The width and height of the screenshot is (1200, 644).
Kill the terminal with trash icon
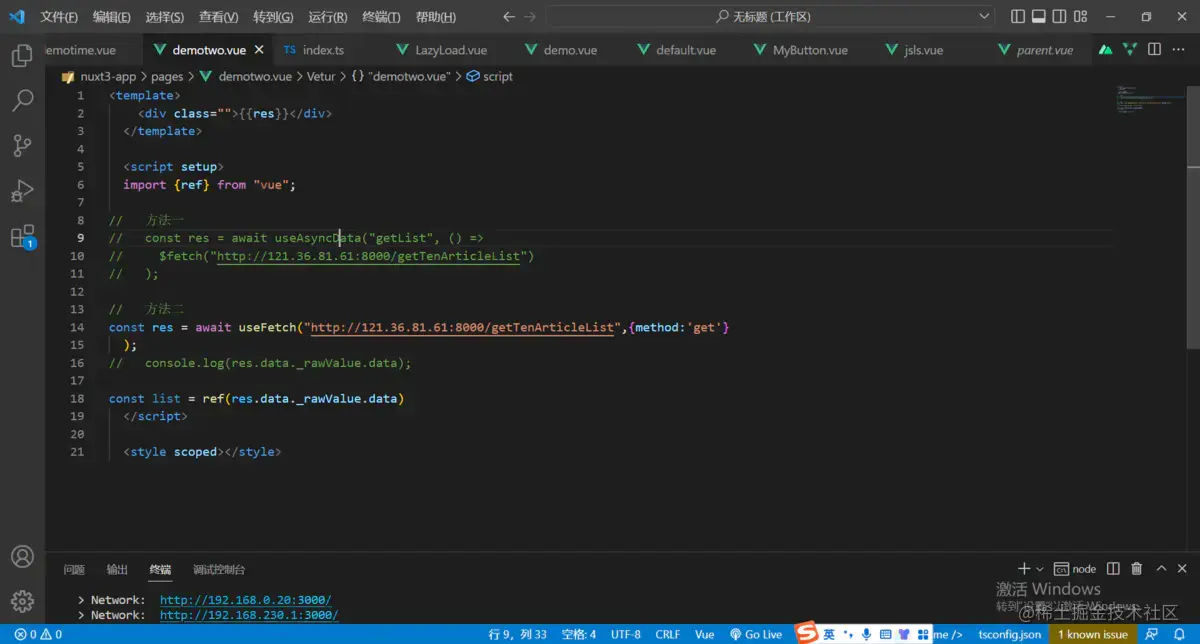tap(1137, 569)
